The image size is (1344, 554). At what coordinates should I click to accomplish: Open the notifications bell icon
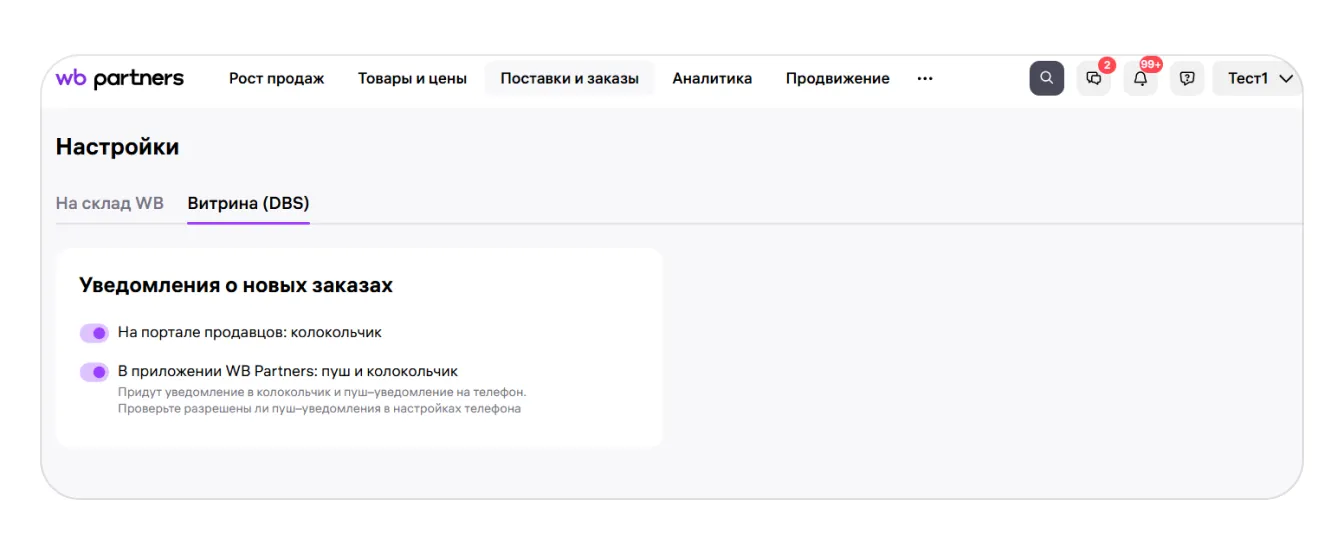(1140, 79)
